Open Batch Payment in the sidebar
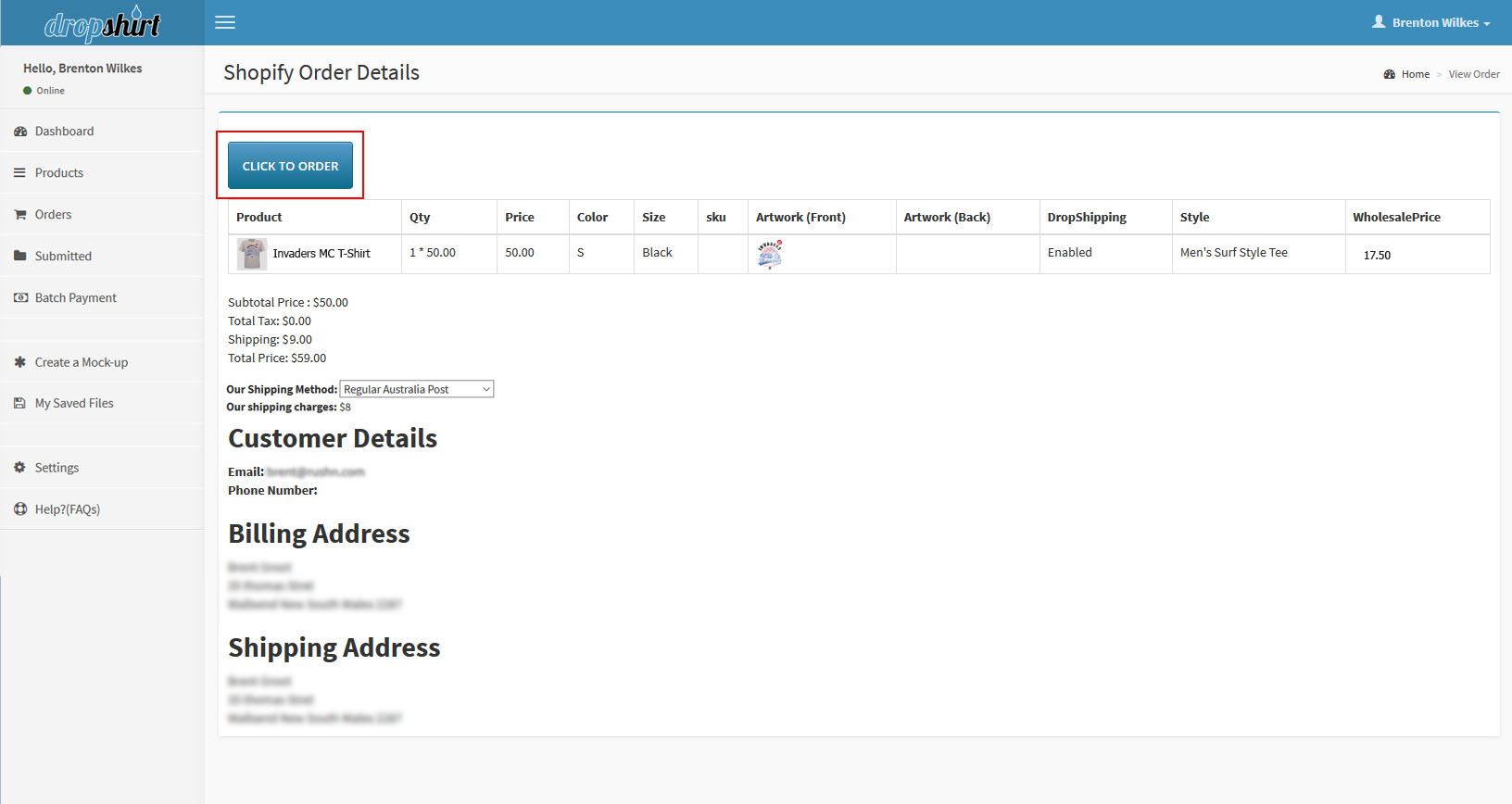1512x804 pixels. (102, 297)
